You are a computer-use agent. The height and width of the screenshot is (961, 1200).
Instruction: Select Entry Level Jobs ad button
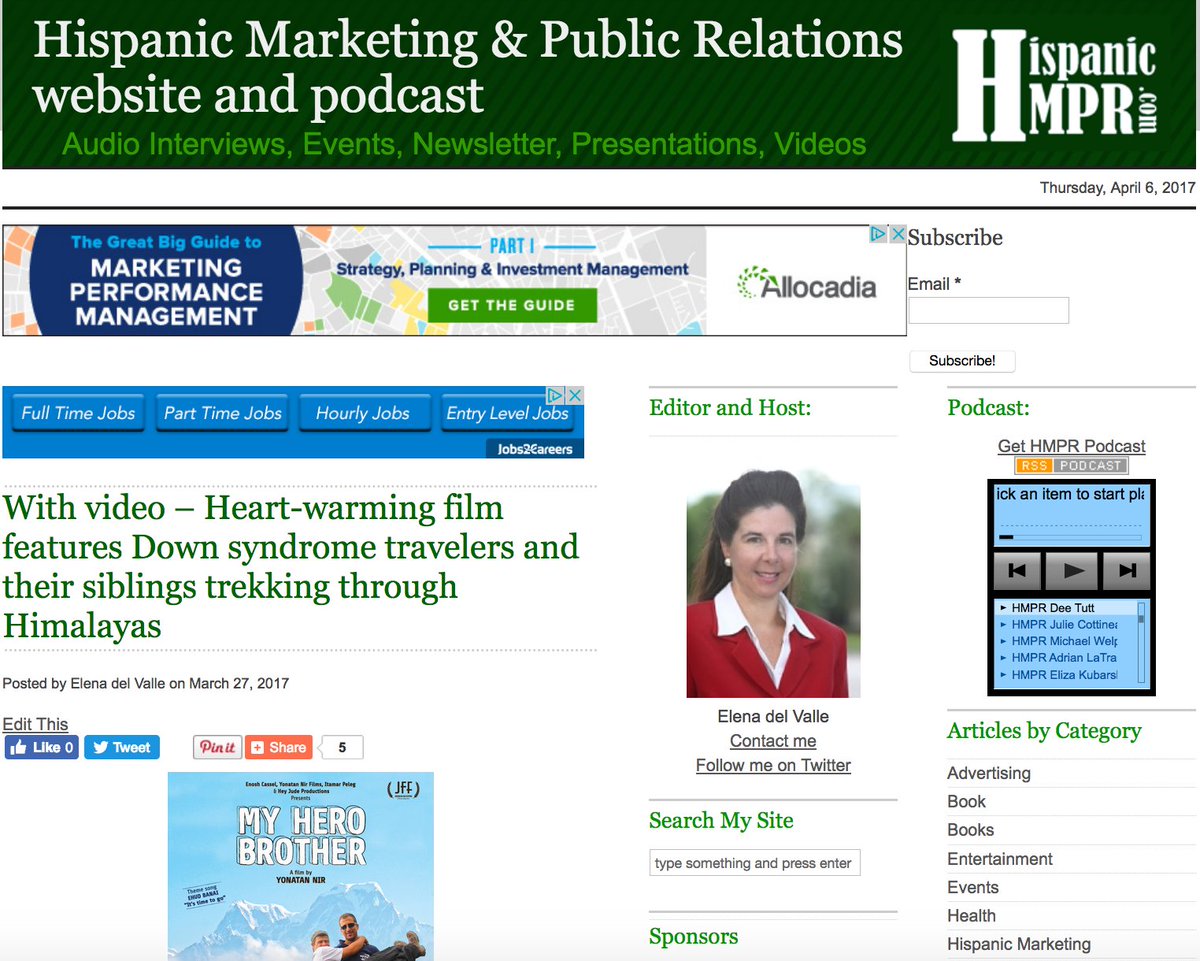click(x=507, y=413)
